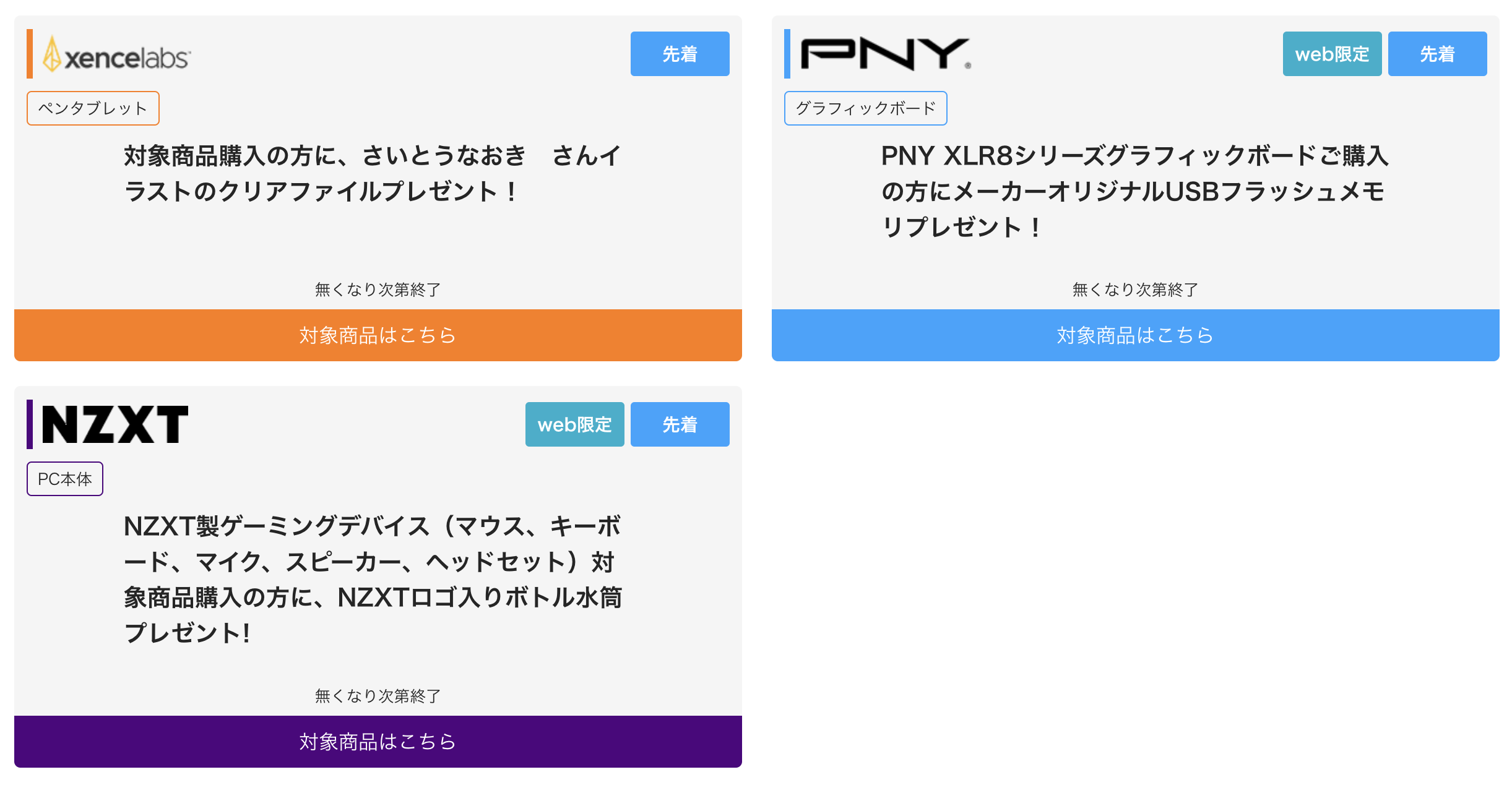
Task: Click the NZXT logo
Action: tap(114, 424)
